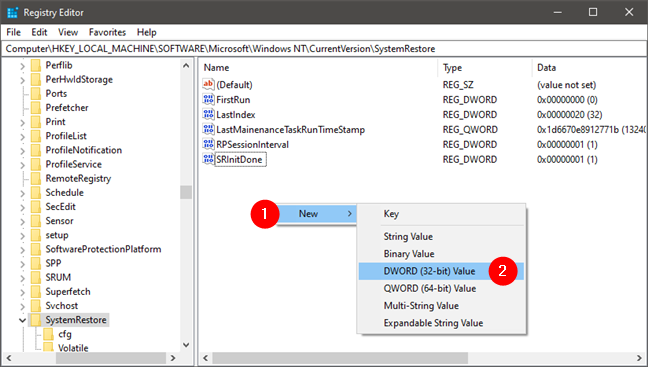
Task: Click tree pane scroll down arrow
Action: (x=186, y=345)
